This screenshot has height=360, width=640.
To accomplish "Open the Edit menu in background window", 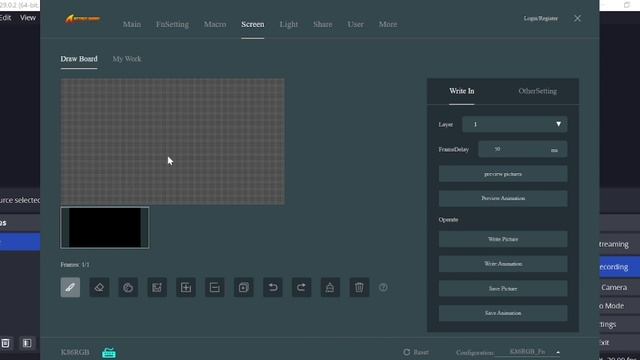I will [5, 18].
